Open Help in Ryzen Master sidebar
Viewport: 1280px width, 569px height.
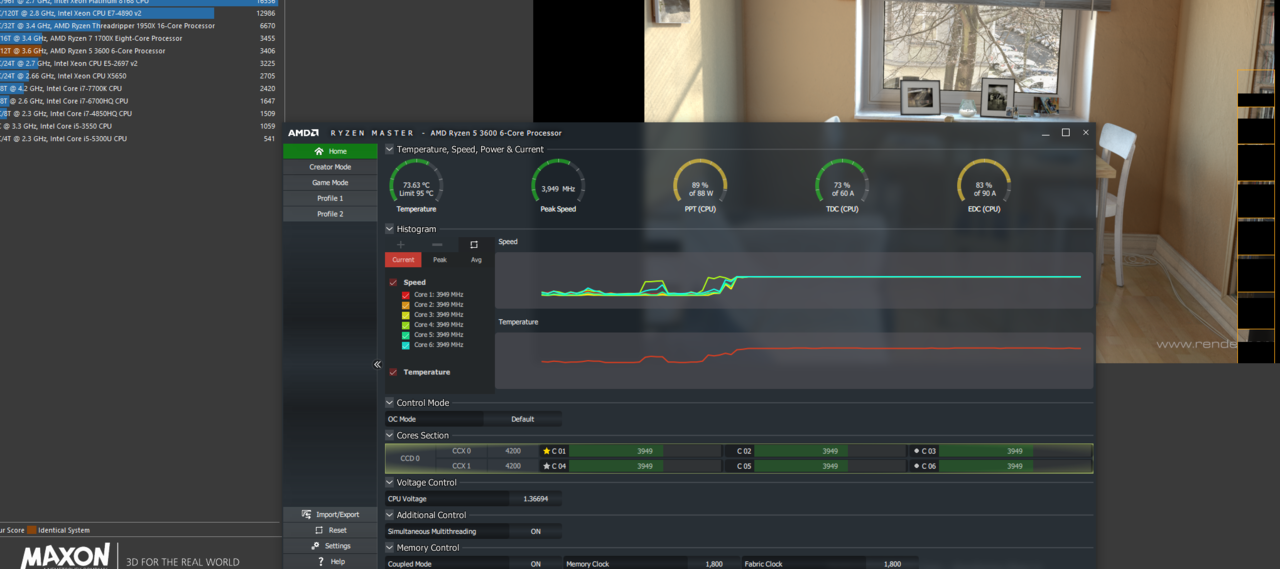point(330,562)
